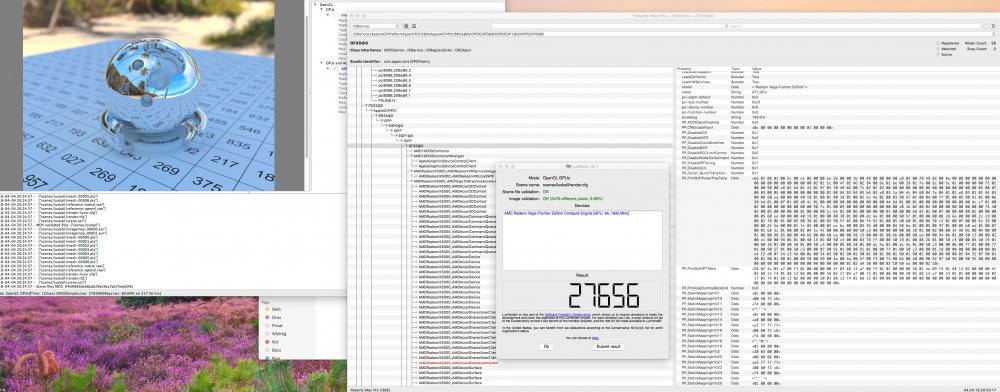Click the IOService path bar below the toolbar
Screen dimensions: 1000x392
tap(672, 34)
